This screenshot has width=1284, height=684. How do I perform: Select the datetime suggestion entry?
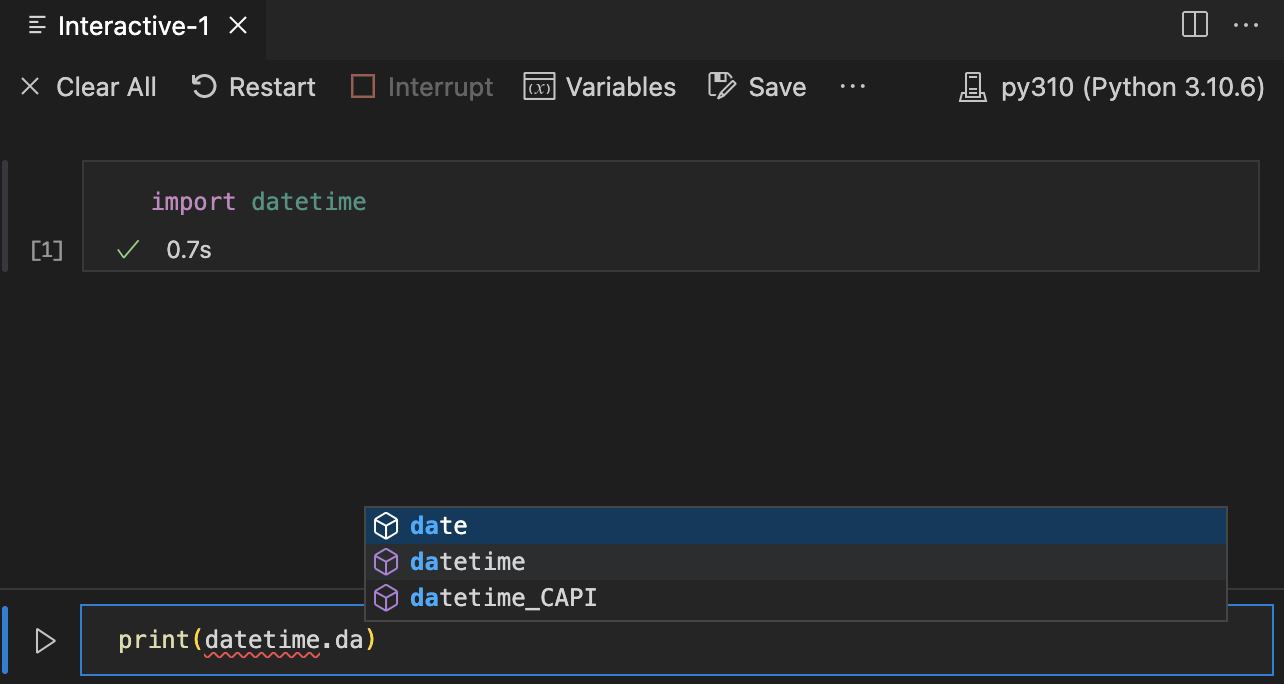coord(467,561)
